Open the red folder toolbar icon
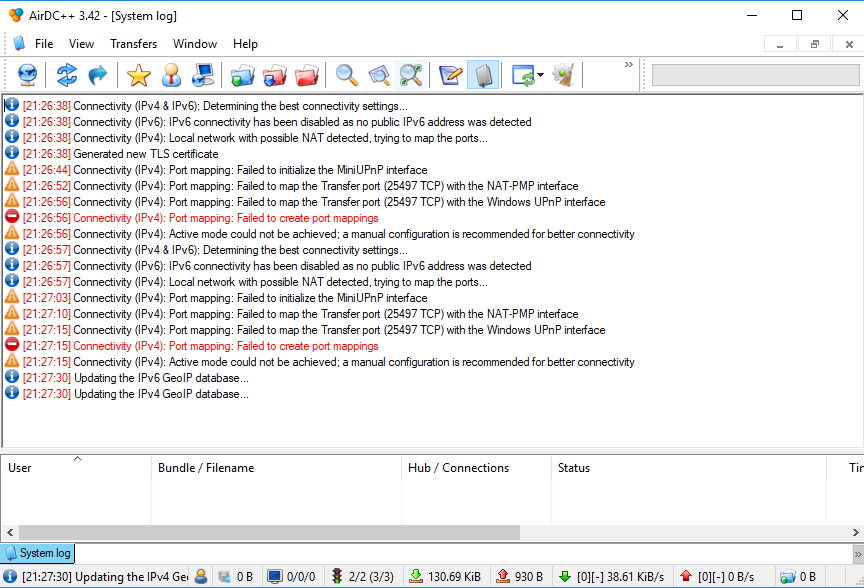The width and height of the screenshot is (864, 588). point(307,74)
